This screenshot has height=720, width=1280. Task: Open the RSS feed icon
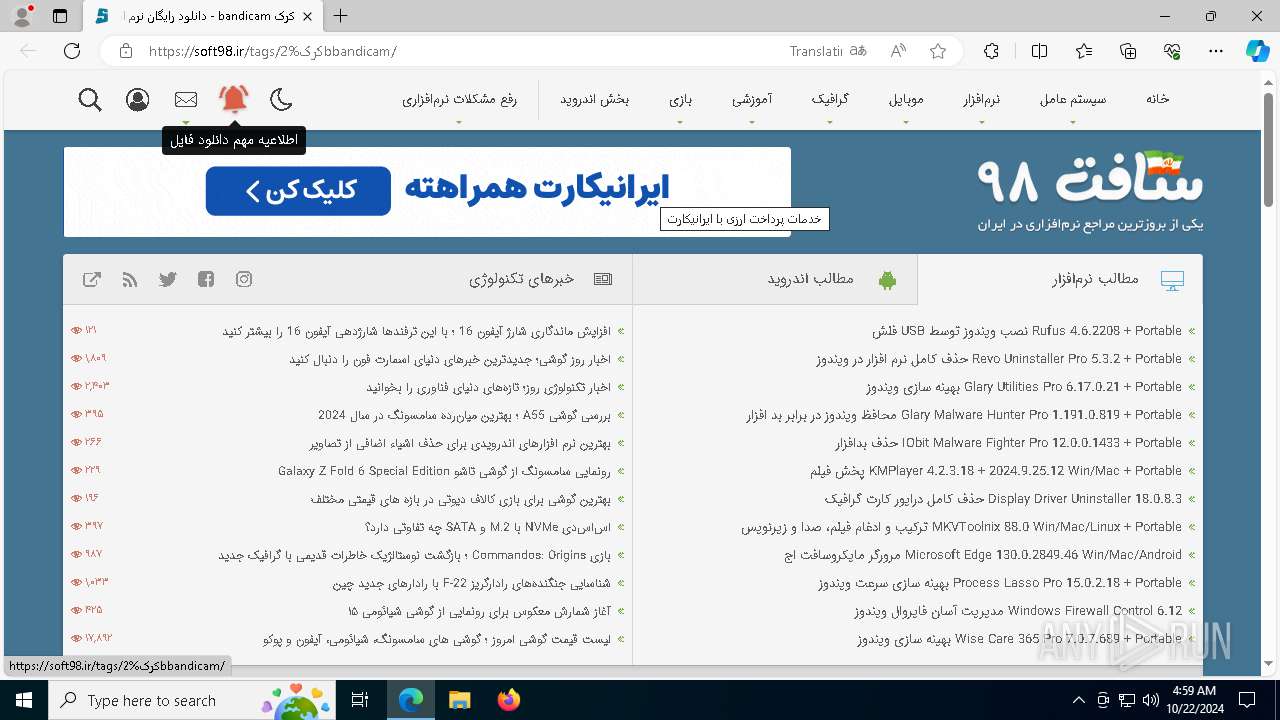tap(130, 280)
